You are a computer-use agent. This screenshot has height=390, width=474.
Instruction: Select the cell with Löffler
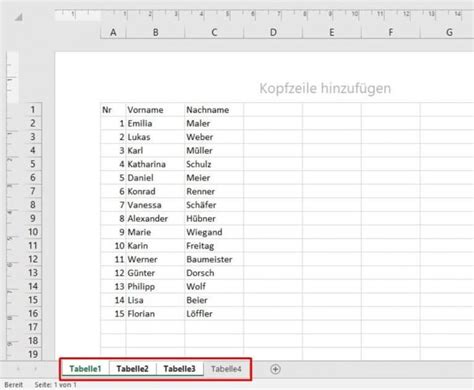tap(214, 314)
